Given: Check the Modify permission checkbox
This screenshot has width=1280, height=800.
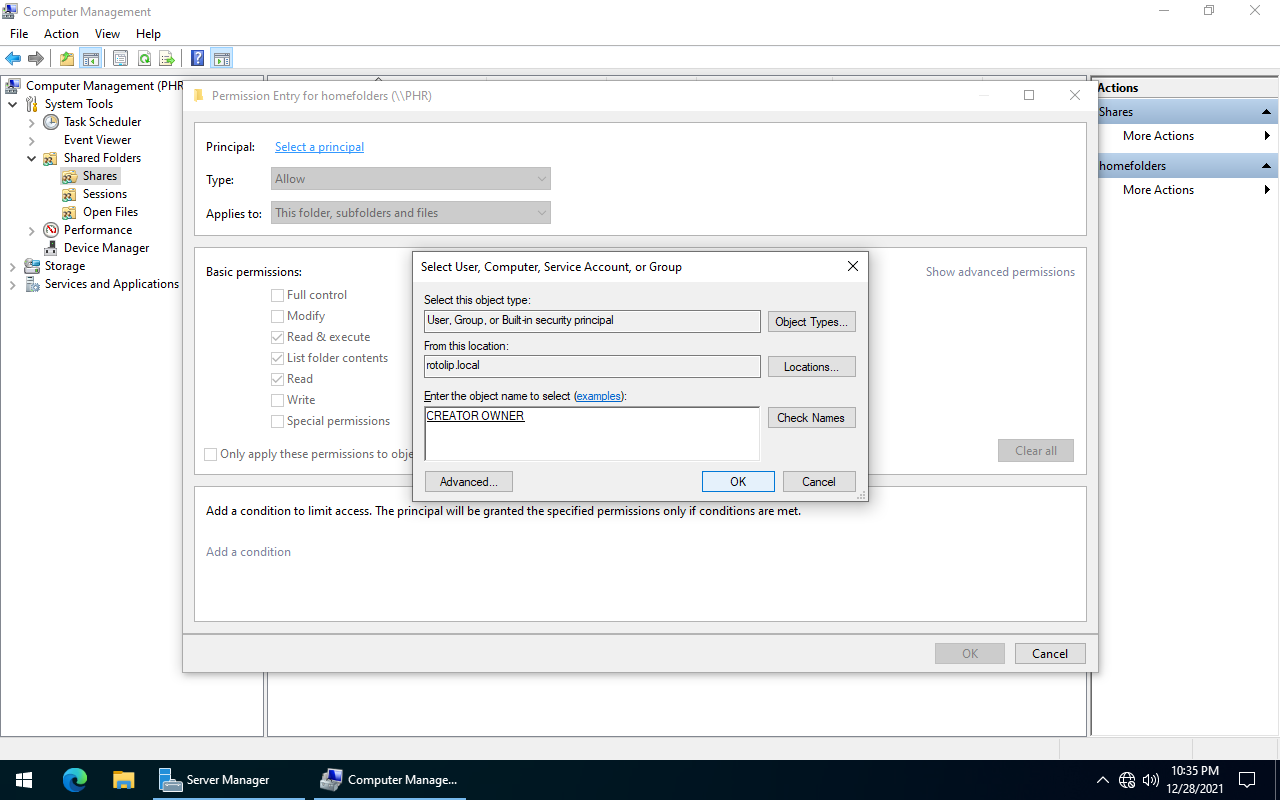Looking at the screenshot, I should tap(278, 316).
